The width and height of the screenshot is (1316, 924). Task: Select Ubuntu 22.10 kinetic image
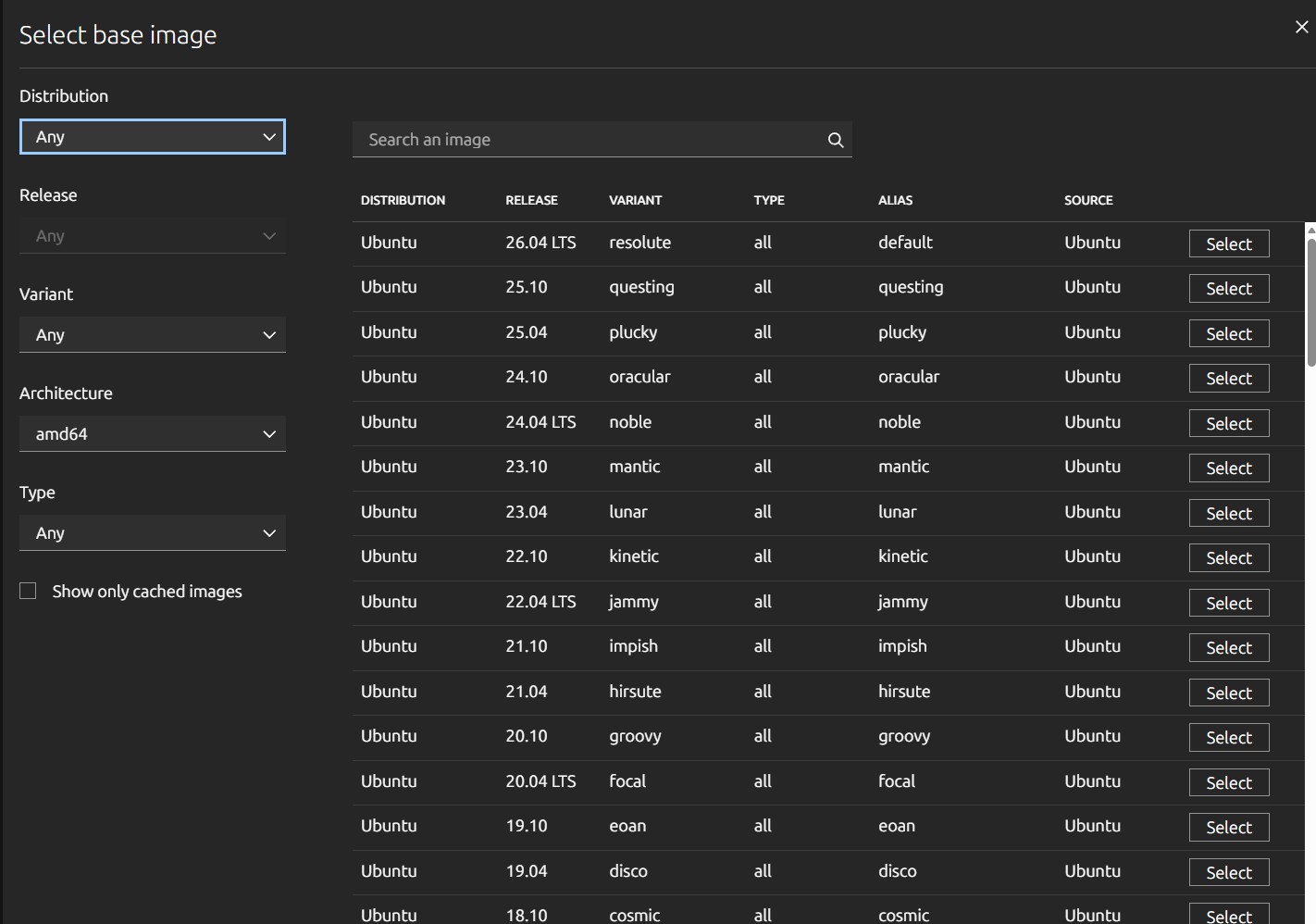(x=1229, y=558)
